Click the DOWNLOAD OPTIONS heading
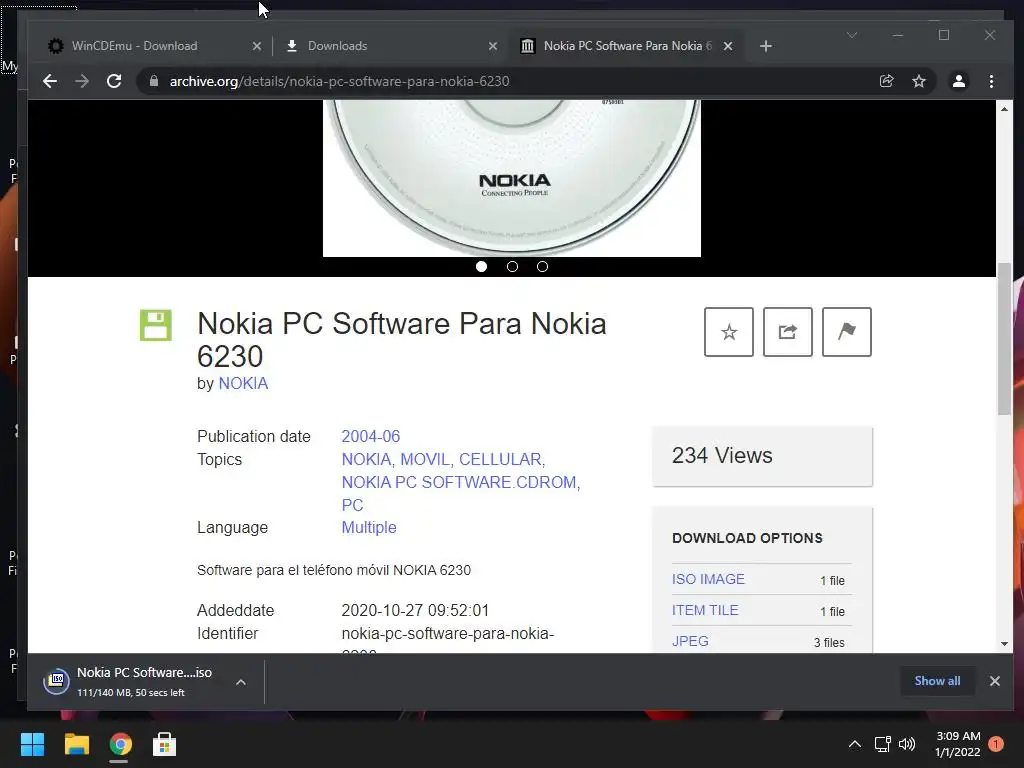The height and width of the screenshot is (768, 1024). pyautogui.click(x=747, y=538)
